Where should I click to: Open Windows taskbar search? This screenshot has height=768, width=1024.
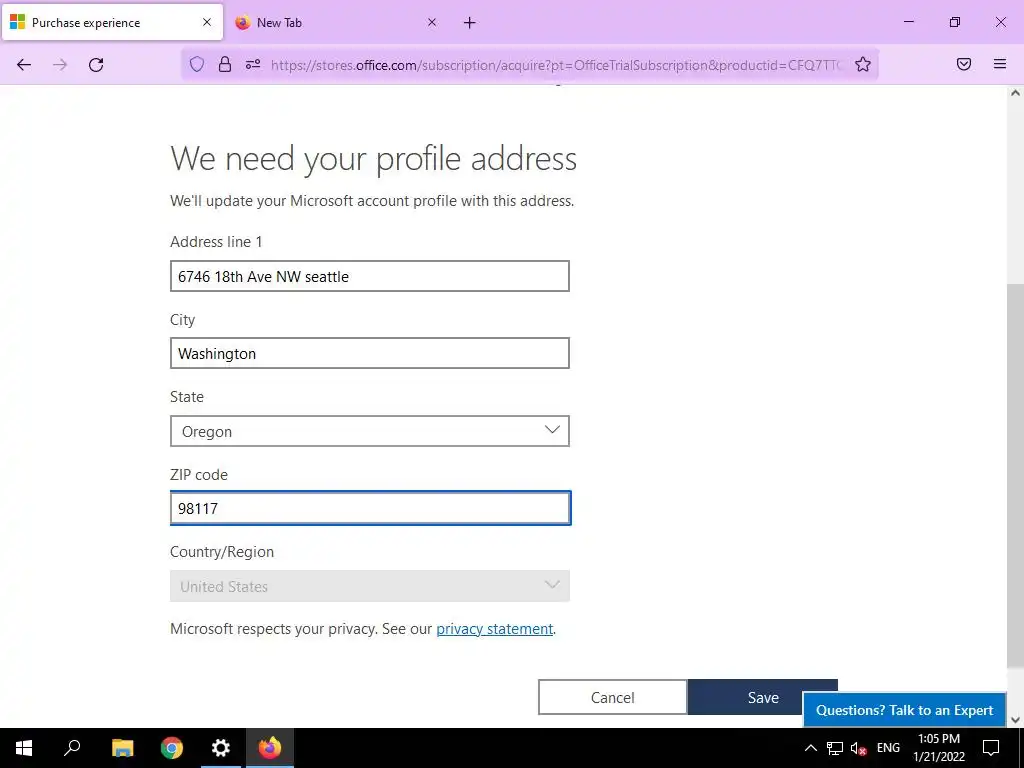click(x=72, y=748)
